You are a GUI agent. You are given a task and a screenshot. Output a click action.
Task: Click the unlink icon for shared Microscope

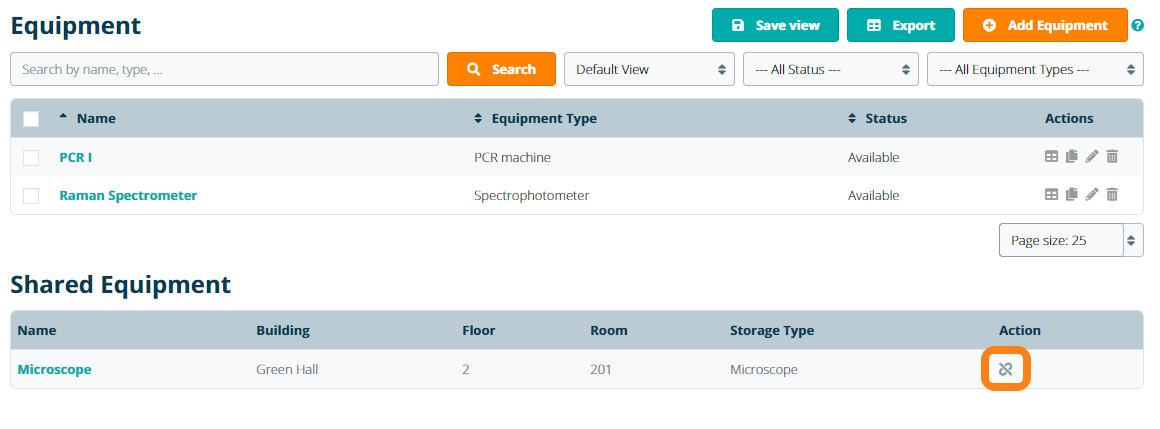pyautogui.click(x=1006, y=370)
